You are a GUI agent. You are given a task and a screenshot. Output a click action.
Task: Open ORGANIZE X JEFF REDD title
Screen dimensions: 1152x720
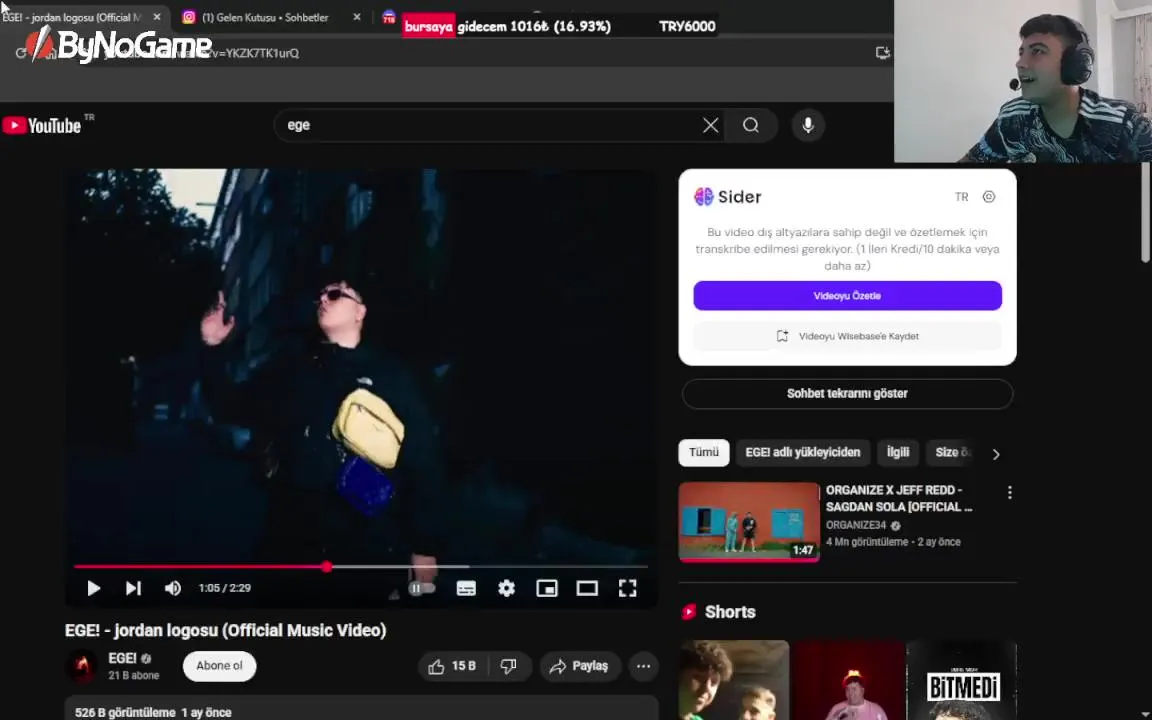[x=900, y=498]
